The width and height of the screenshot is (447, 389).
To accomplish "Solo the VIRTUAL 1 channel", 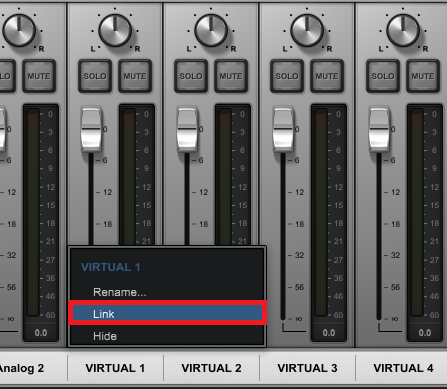I will click(x=95, y=76).
